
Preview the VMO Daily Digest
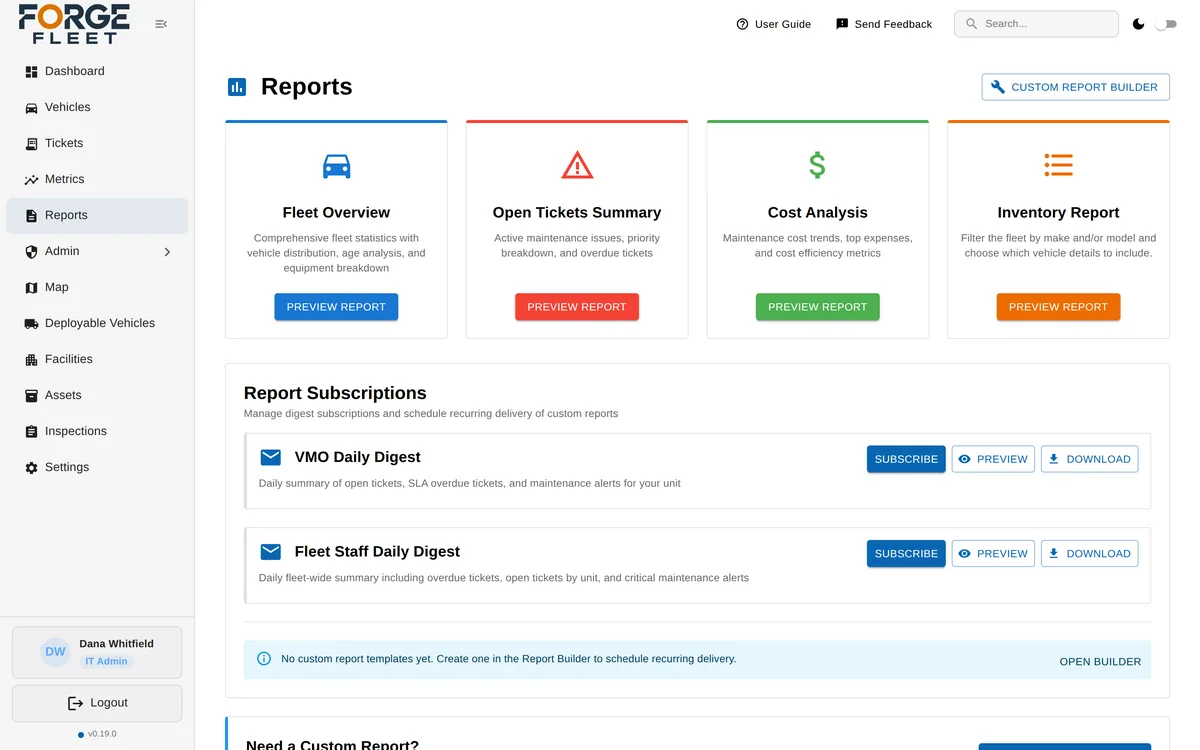[993, 459]
